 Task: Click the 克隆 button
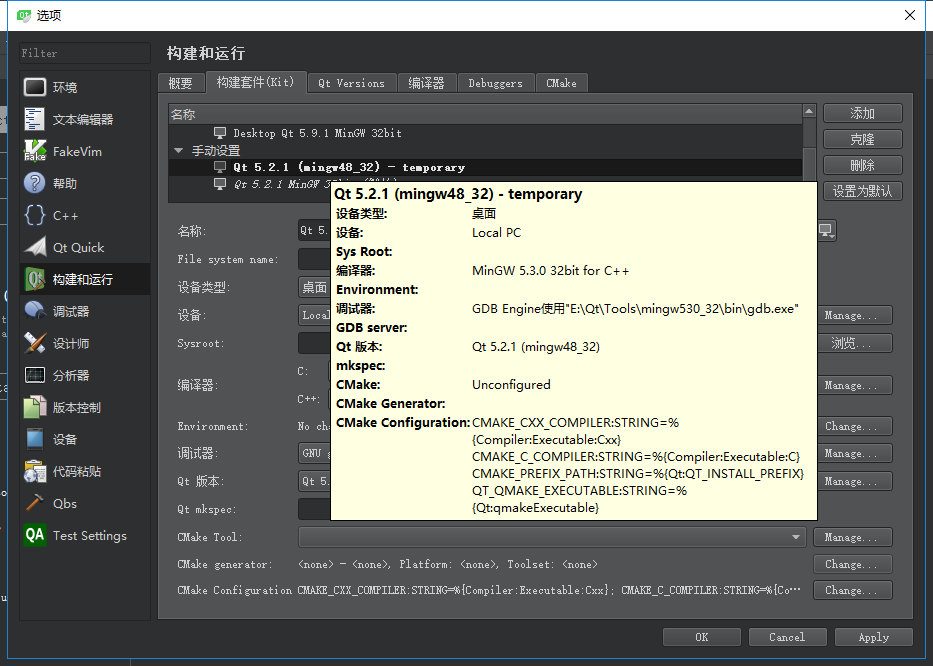(863, 139)
